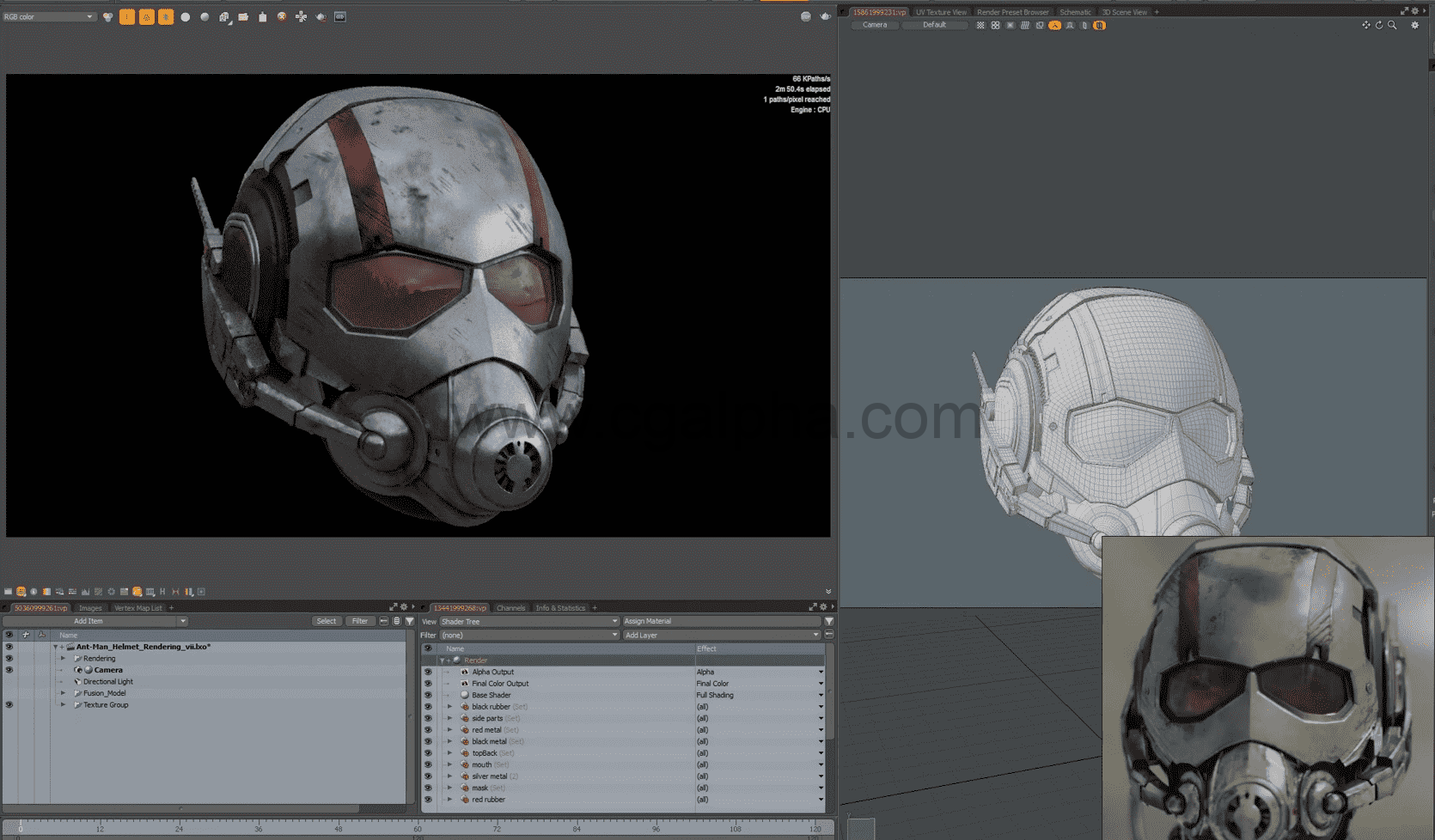Screen dimensions: 1435x840
Task: Open the Shader Tree view dropdown
Action: 529,621
